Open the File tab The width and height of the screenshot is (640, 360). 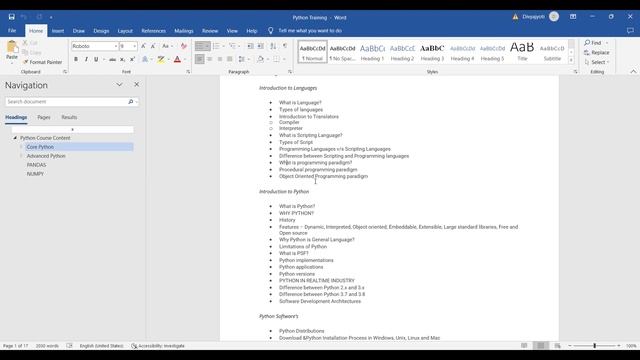(x=12, y=31)
